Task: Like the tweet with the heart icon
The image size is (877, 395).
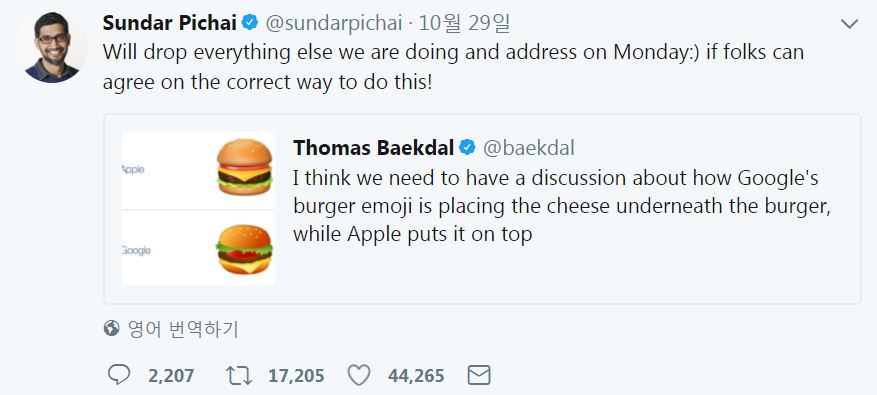Action: pyautogui.click(x=359, y=375)
